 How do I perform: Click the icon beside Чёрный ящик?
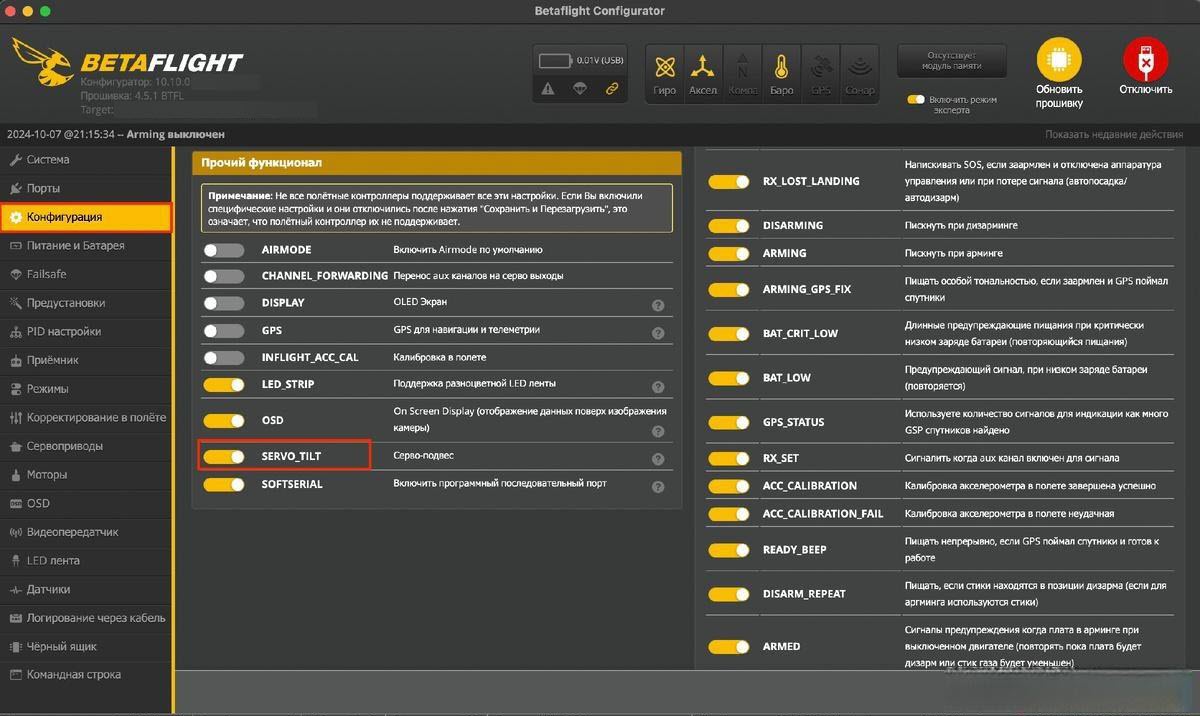[15, 647]
